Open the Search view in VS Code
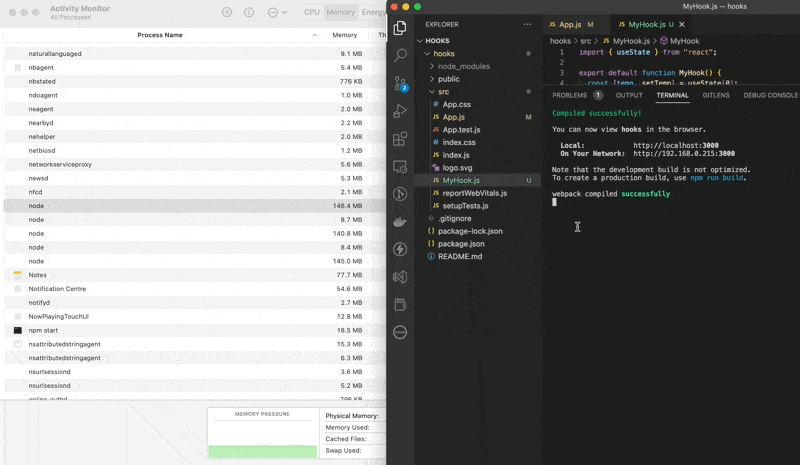Viewport: 800px width, 465px height. (x=400, y=55)
